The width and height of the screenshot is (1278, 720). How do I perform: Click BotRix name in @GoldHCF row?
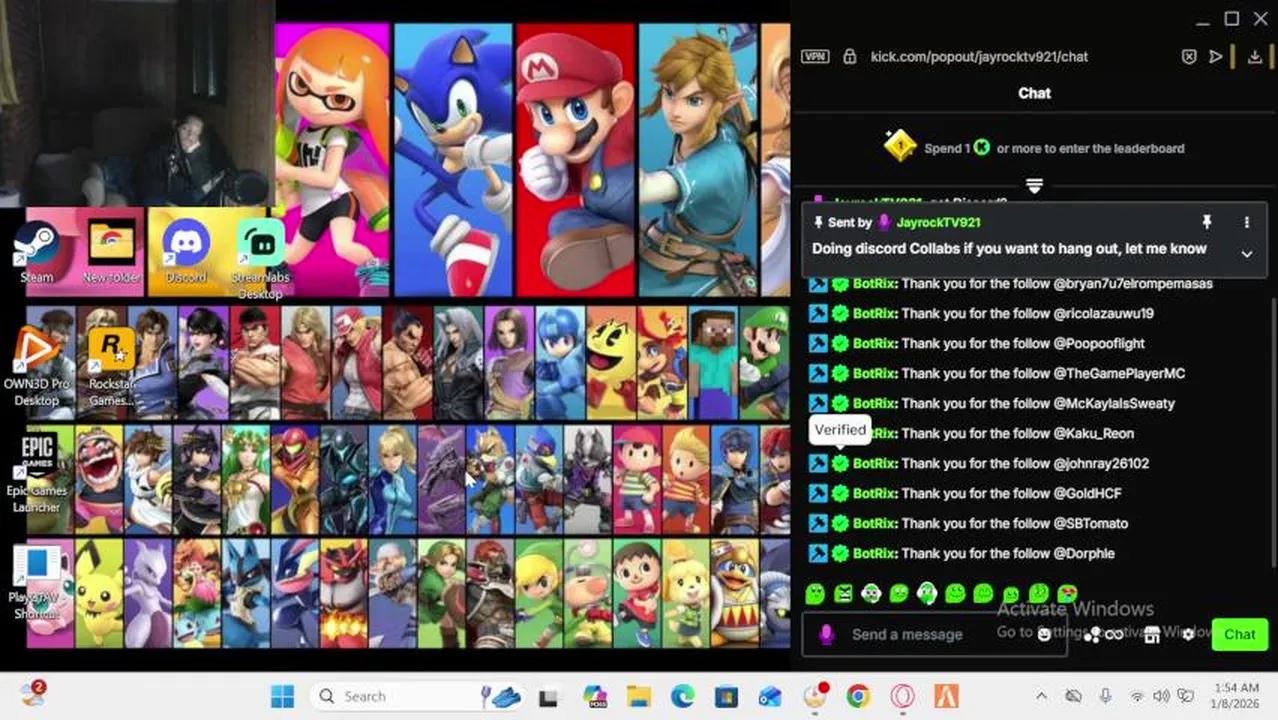pos(874,493)
